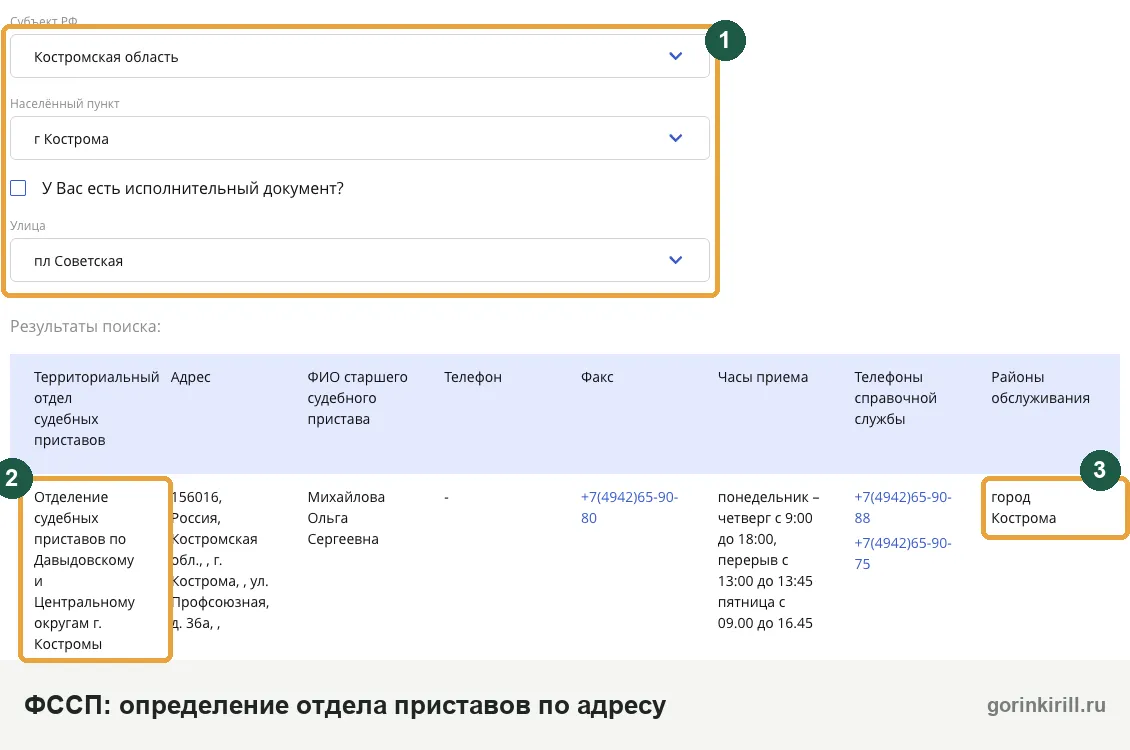Expand chevron in пл Советская field
1130x750 pixels.
coord(675,260)
